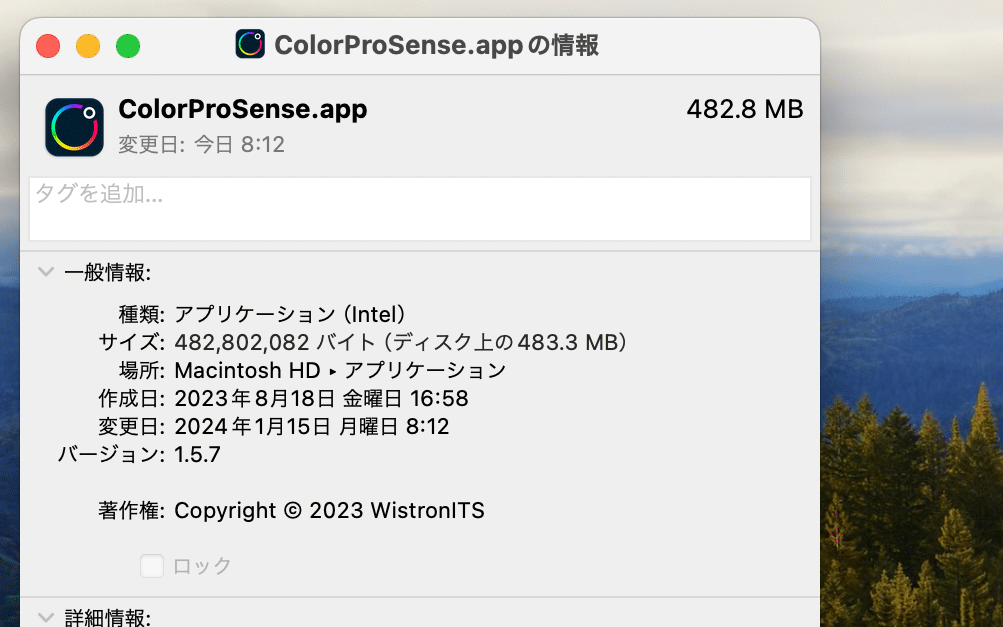The width and height of the screenshot is (1003, 627).
Task: Click the アプリケーション (Intel) kind value
Action: click(290, 314)
